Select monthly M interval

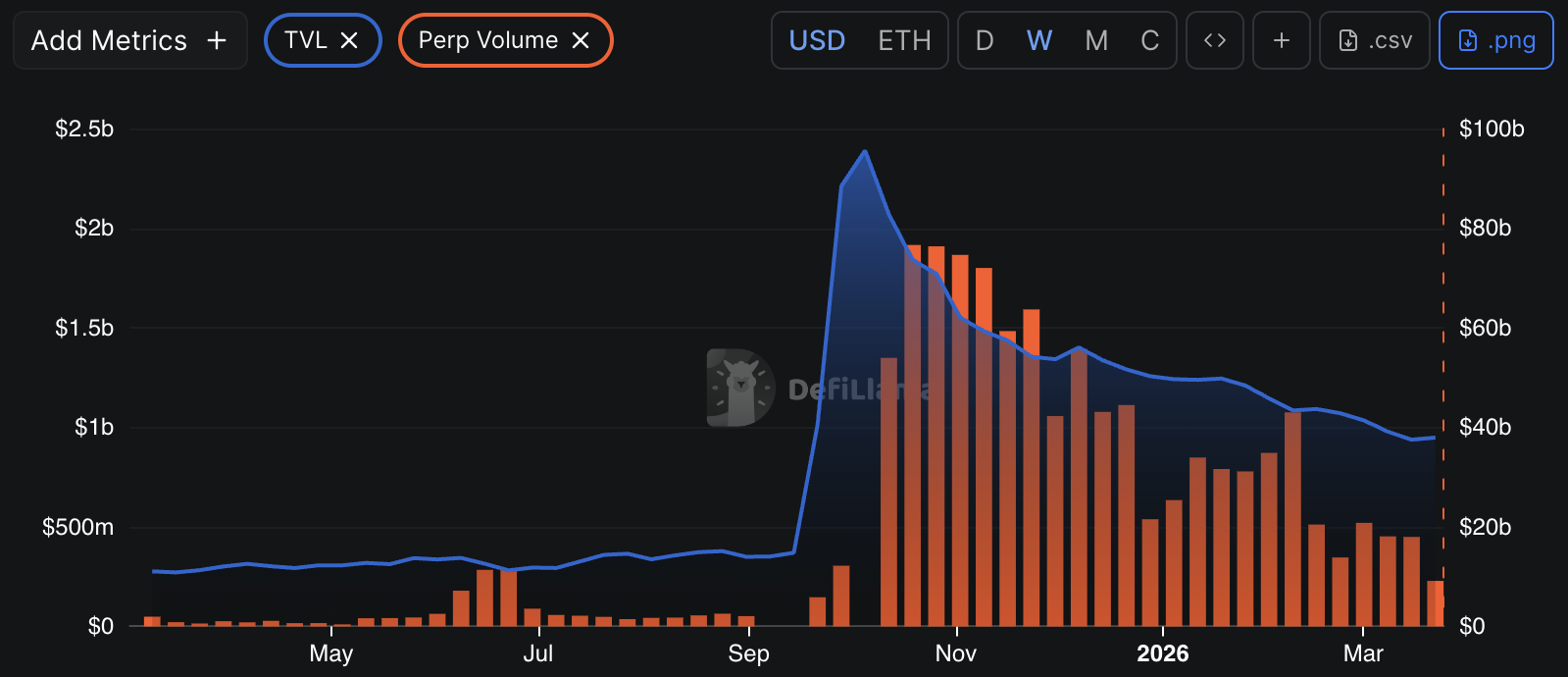1096,40
